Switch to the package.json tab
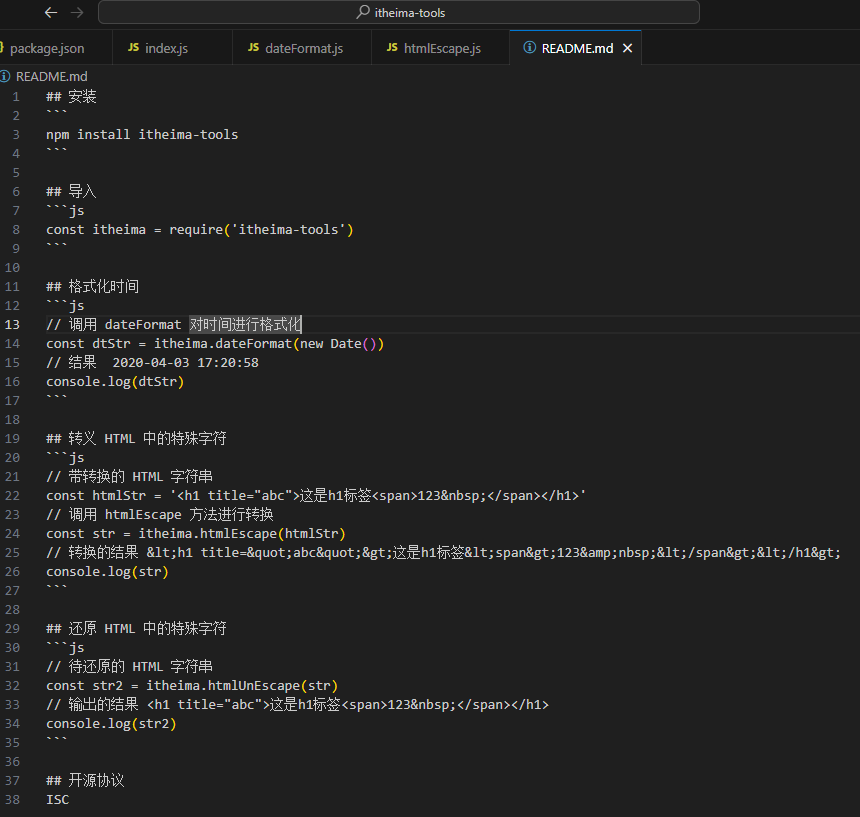The width and height of the screenshot is (860, 817). click(47, 47)
